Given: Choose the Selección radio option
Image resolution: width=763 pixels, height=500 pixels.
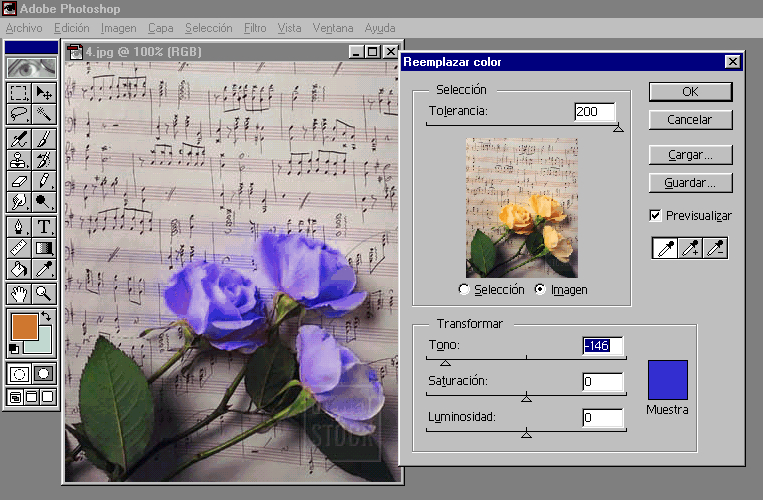Looking at the screenshot, I should coord(463,290).
